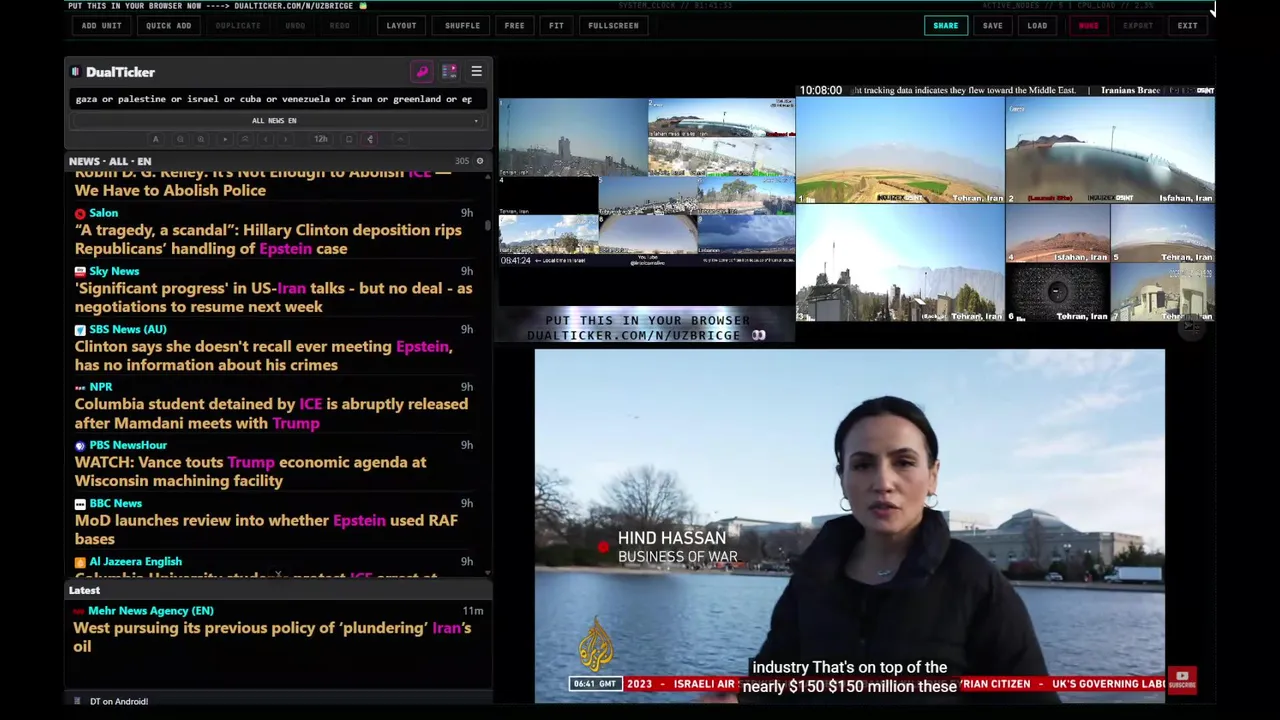Toggle the 12h time range button

click(321, 139)
